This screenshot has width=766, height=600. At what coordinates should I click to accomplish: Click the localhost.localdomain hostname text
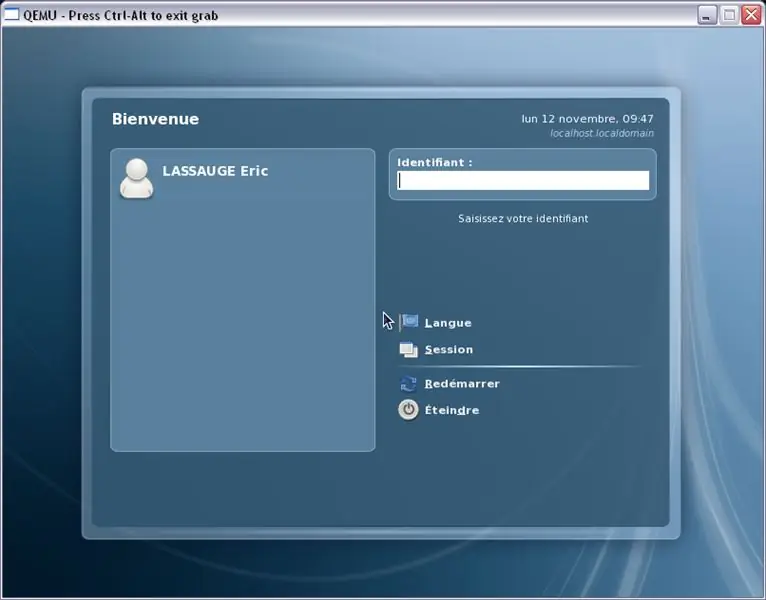[x=602, y=133]
